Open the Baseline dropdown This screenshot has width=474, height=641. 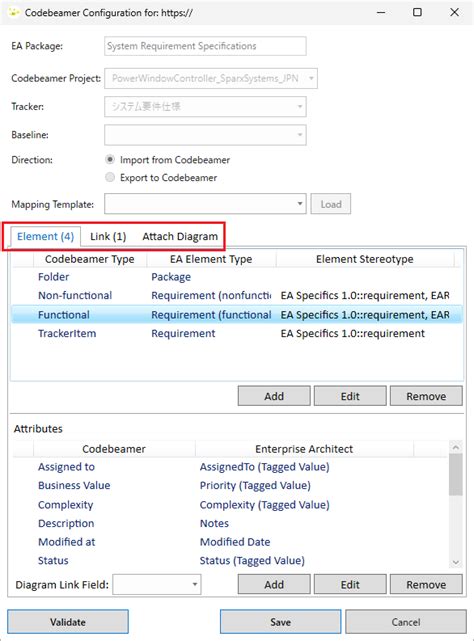click(205, 134)
